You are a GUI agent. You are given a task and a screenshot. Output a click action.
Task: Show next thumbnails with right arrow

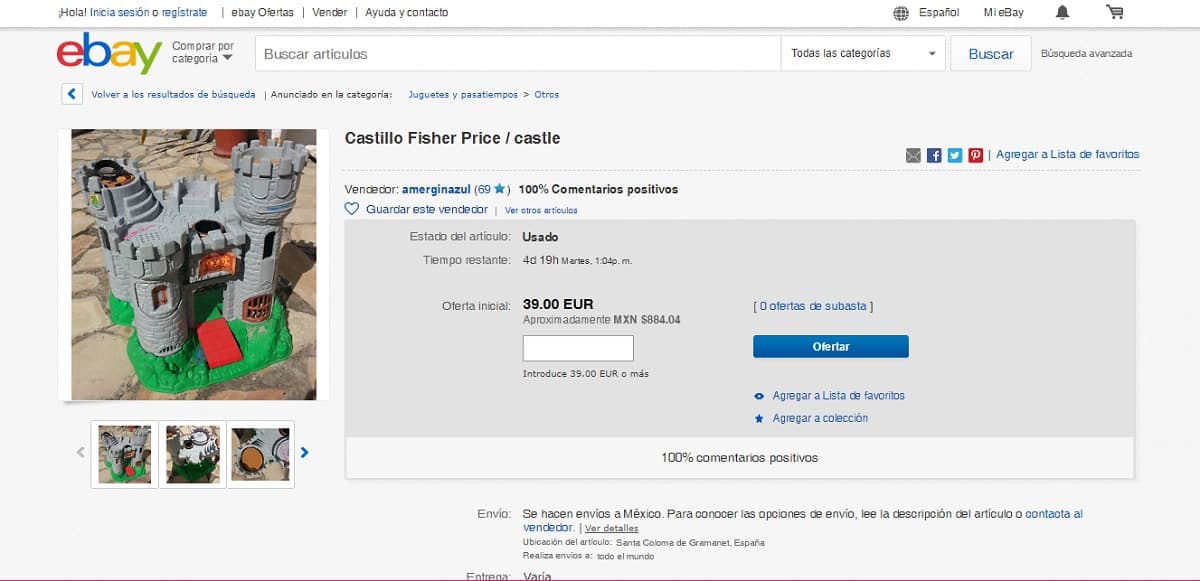tap(305, 452)
